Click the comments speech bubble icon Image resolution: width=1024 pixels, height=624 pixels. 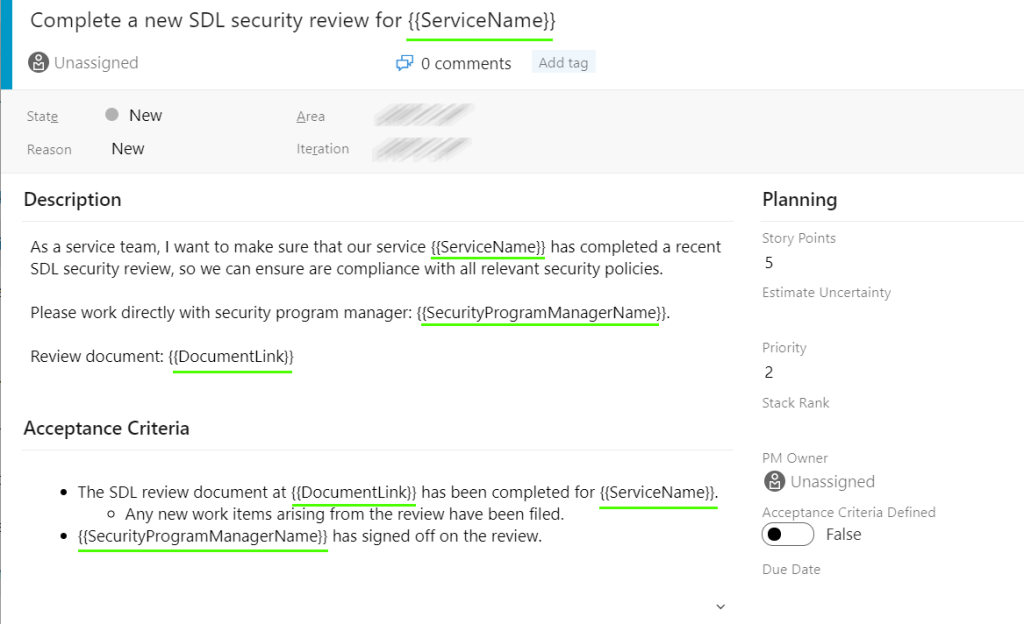[405, 63]
